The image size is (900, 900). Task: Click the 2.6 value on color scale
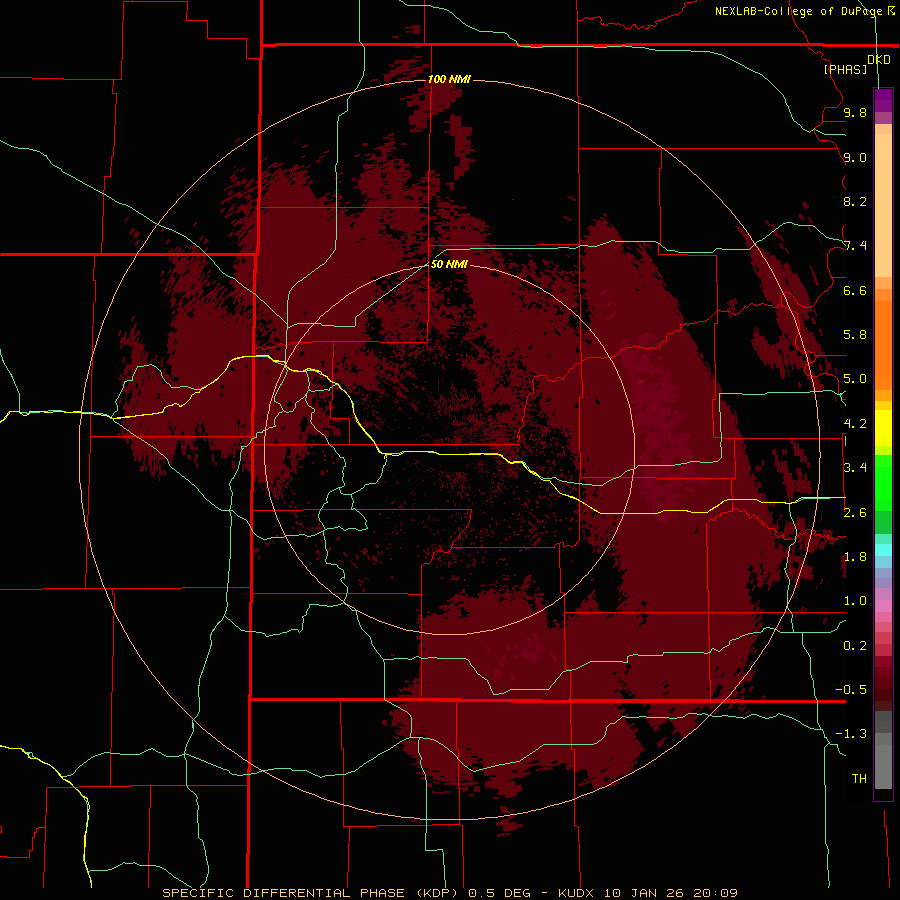pyautogui.click(x=855, y=513)
